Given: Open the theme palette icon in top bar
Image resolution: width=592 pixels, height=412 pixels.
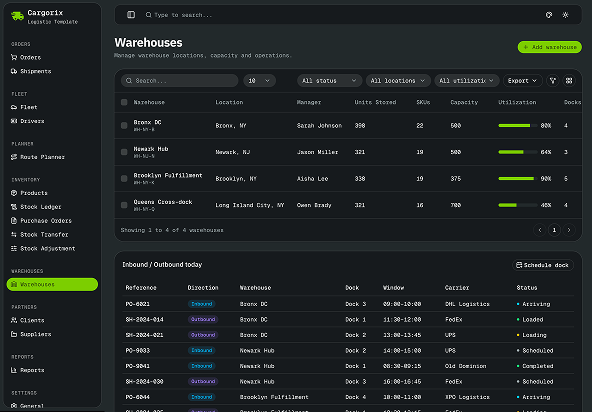Looking at the screenshot, I should [549, 15].
